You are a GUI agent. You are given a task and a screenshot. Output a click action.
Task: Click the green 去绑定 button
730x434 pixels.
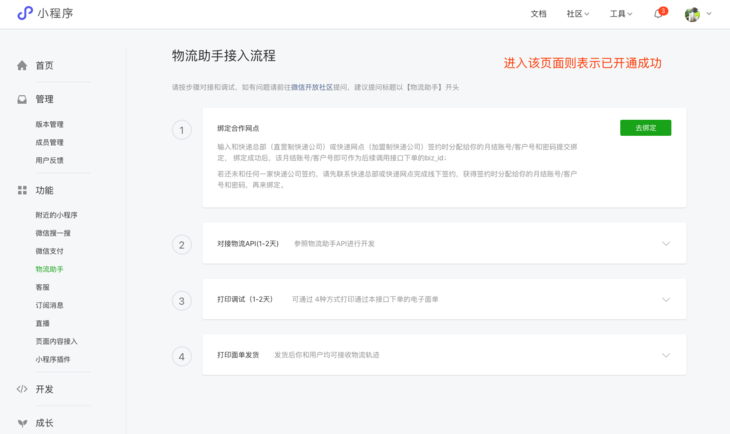point(645,128)
